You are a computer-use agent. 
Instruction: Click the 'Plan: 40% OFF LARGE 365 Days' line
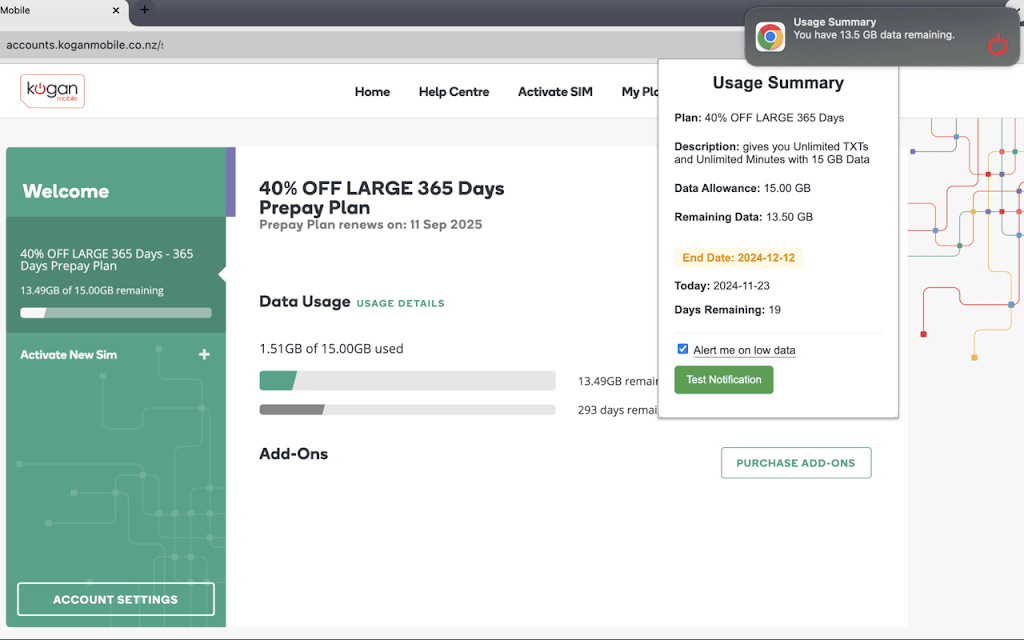tap(759, 118)
